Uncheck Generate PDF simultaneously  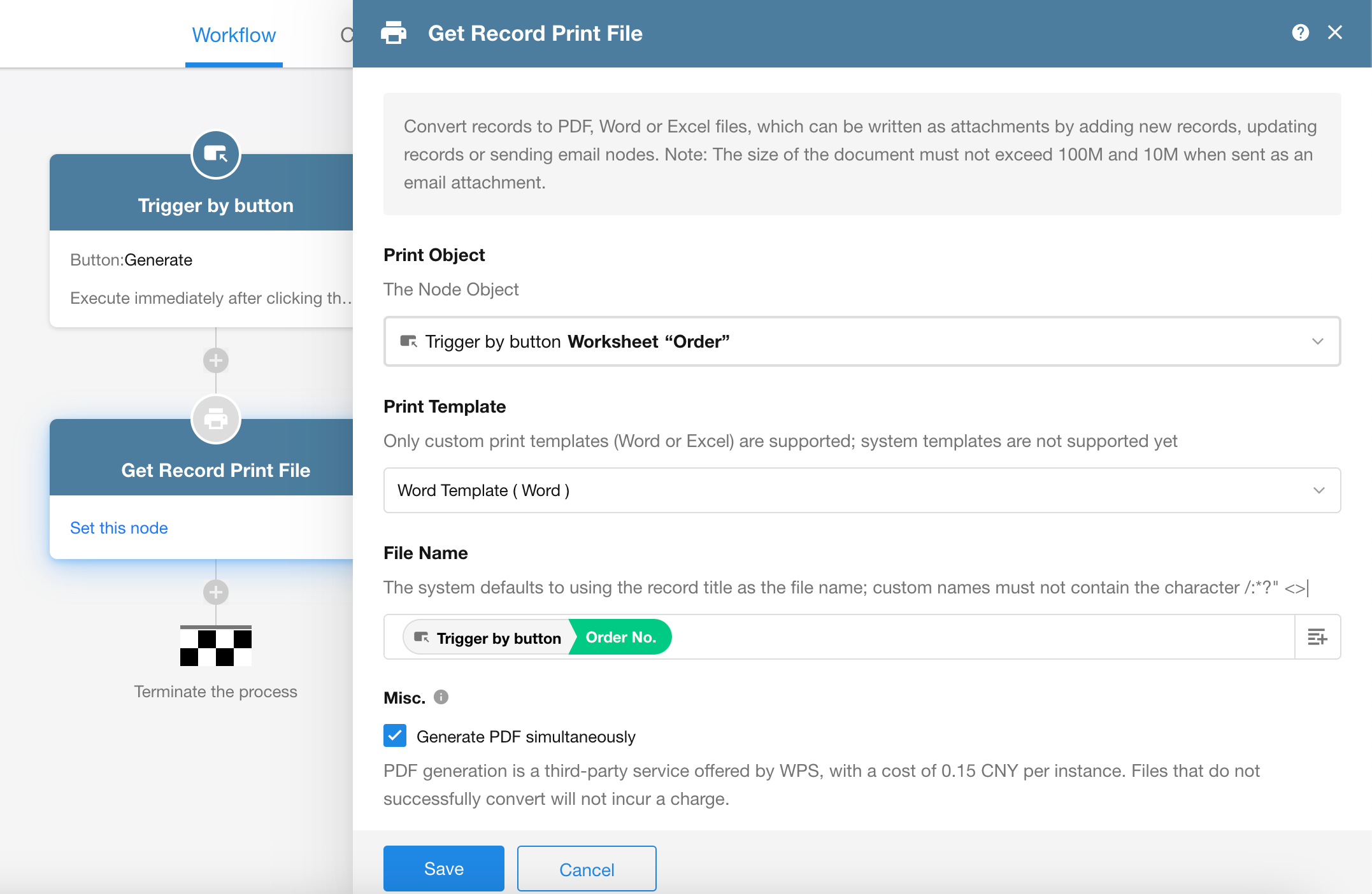tap(395, 735)
